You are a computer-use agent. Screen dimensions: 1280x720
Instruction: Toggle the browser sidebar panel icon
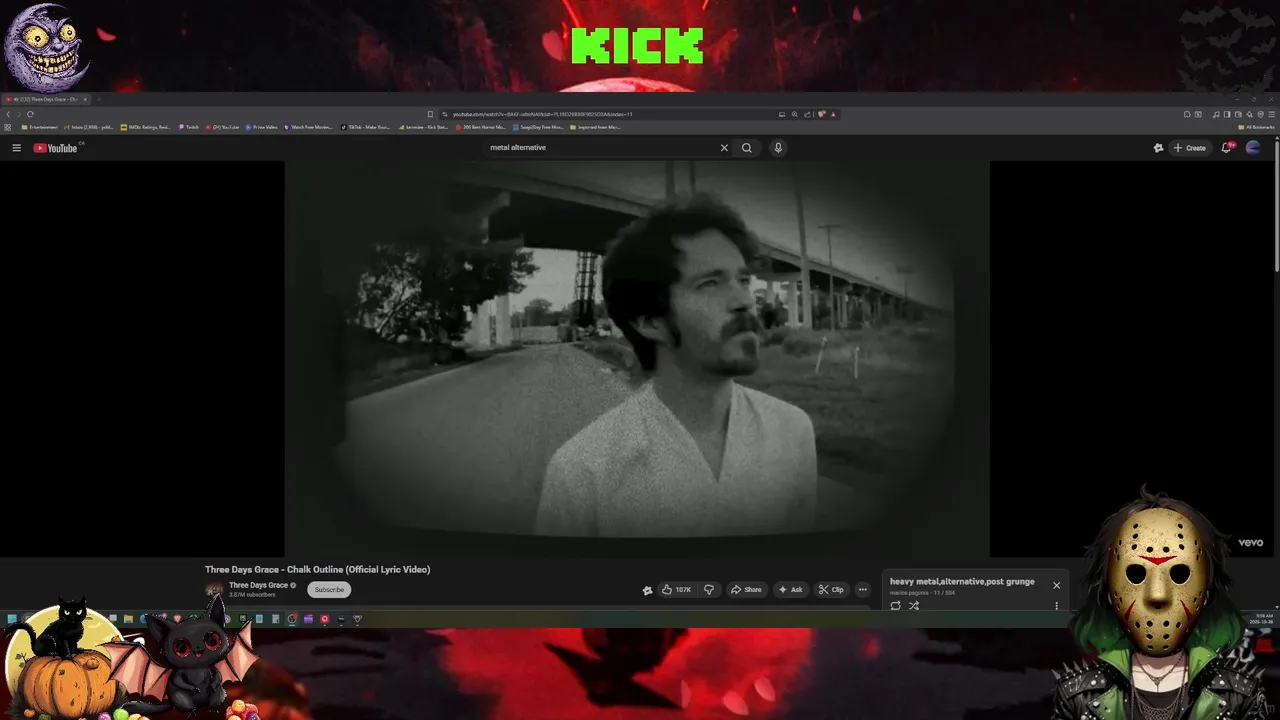[1227, 114]
